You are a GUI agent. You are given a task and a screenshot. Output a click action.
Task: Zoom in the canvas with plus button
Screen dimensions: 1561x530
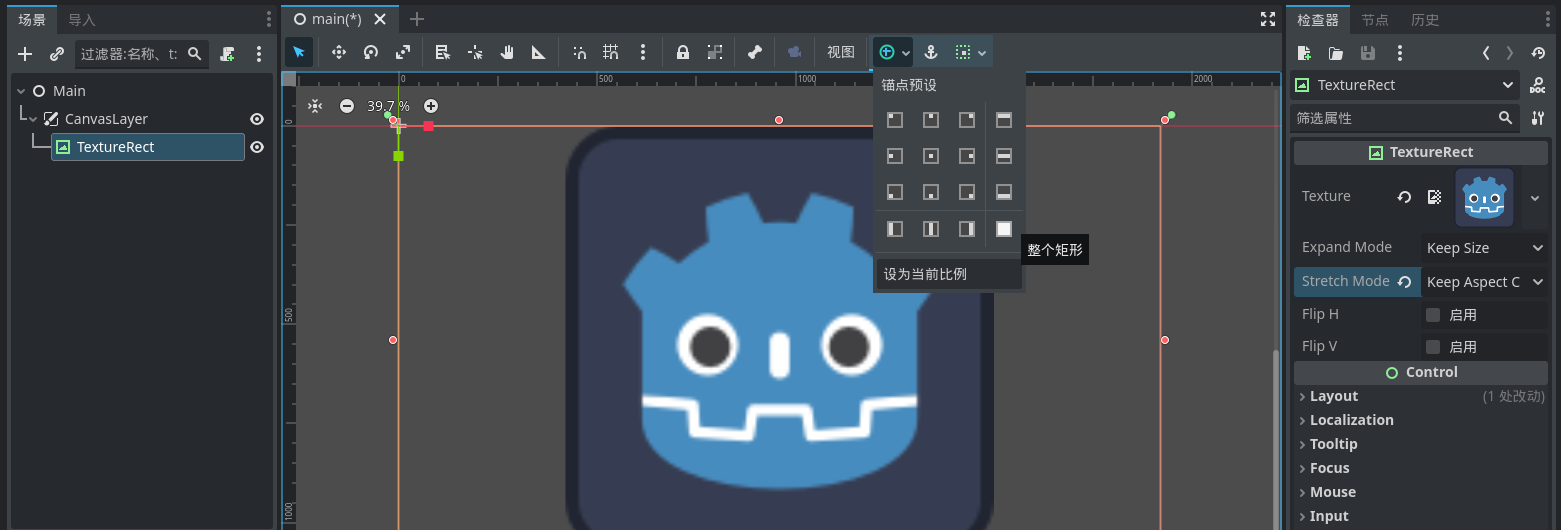pos(431,106)
